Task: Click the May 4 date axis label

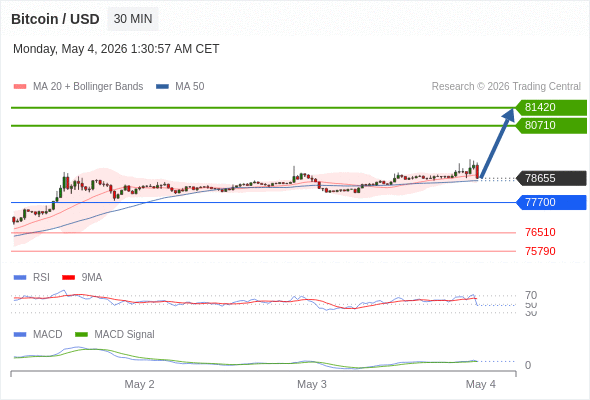Action: [x=481, y=385]
